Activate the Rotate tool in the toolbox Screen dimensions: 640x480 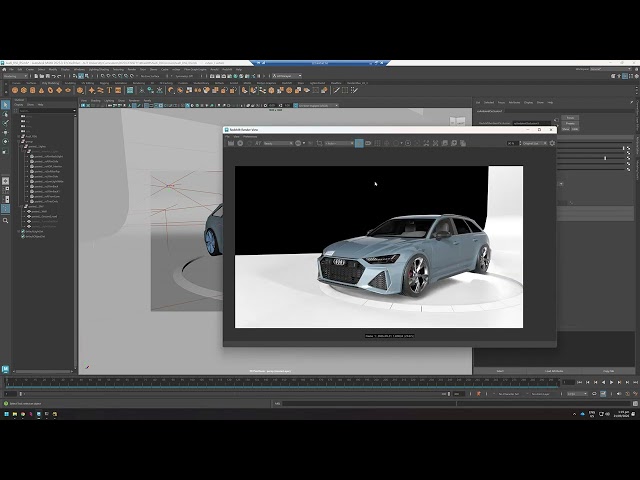[x=5, y=142]
